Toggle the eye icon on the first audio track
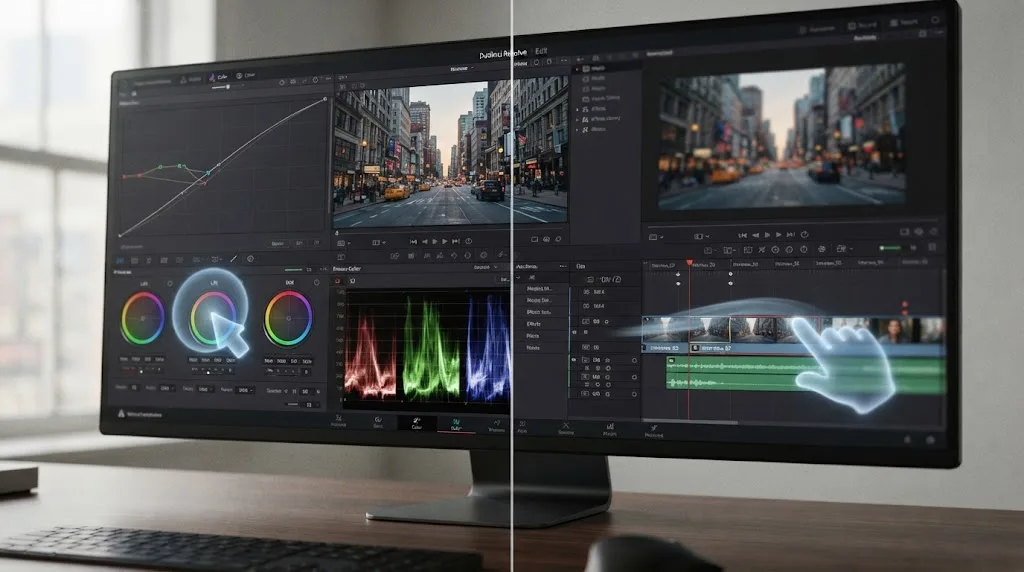The width and height of the screenshot is (1024, 572). click(574, 360)
